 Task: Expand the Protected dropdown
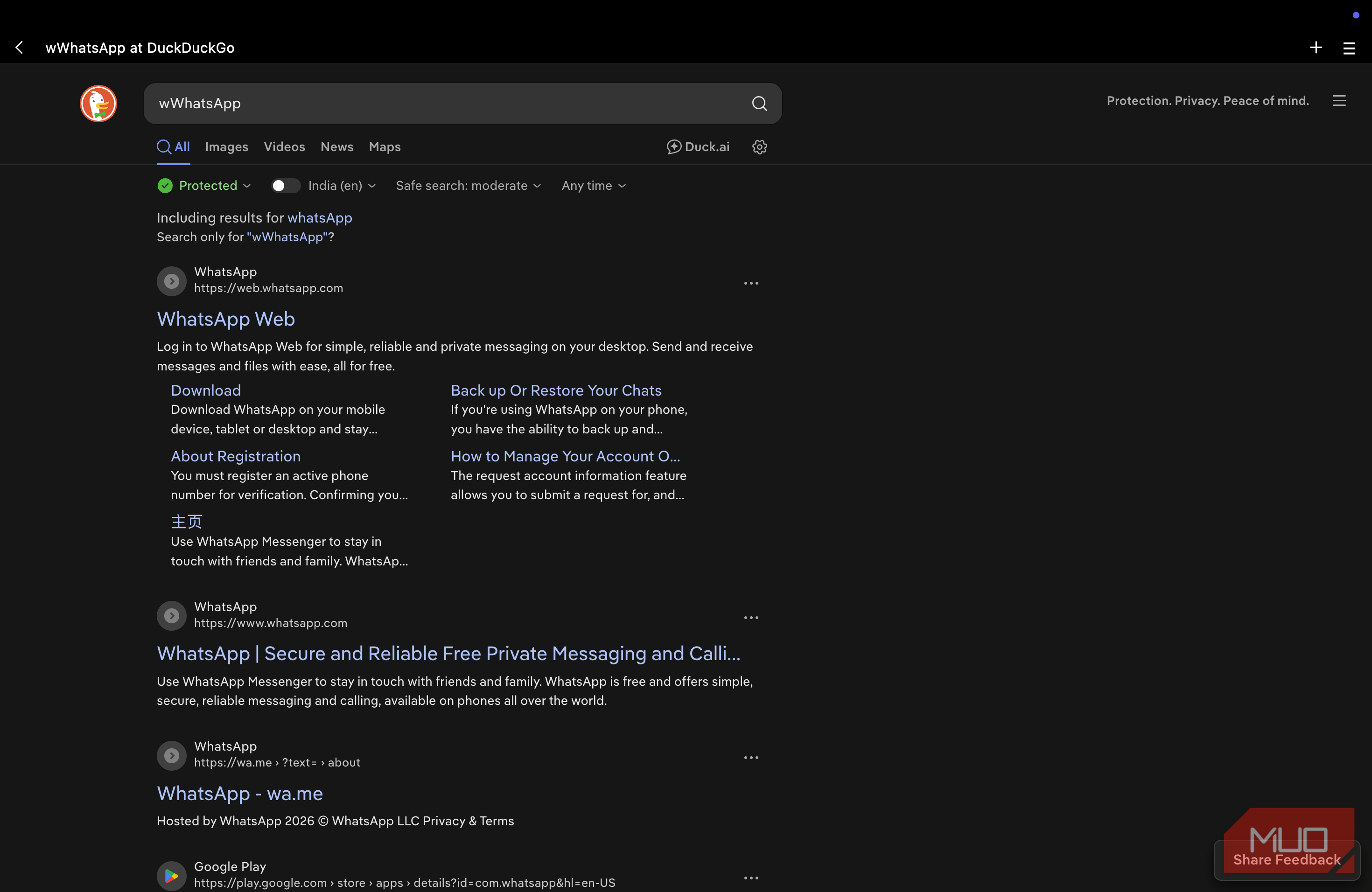pyautogui.click(x=215, y=186)
